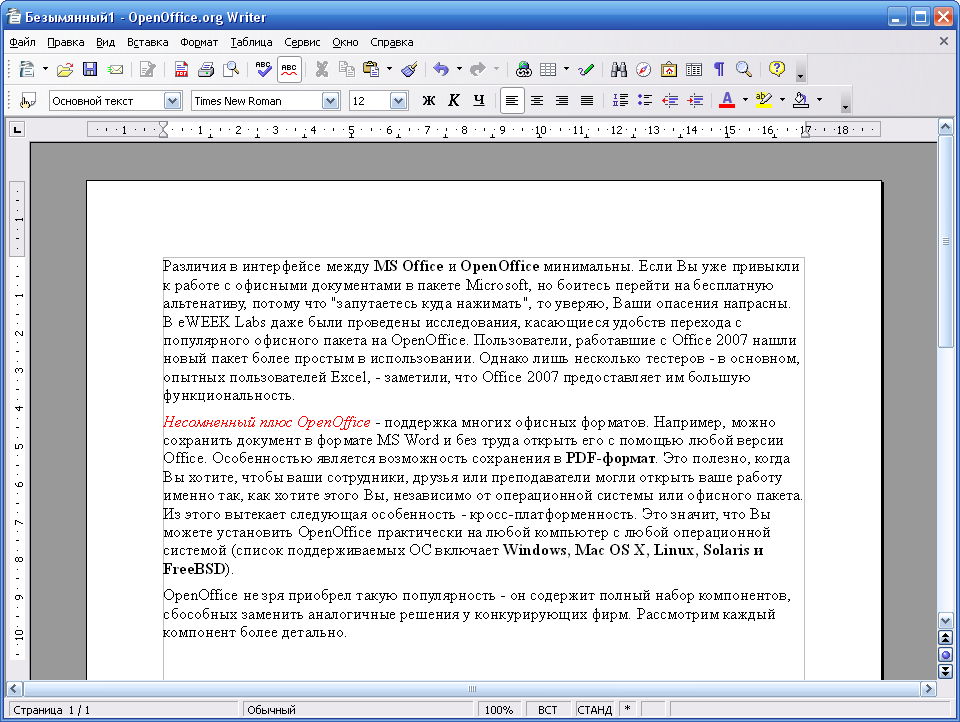The image size is (960, 722).
Task: Expand the font size dropdown arrow
Action: [399, 100]
